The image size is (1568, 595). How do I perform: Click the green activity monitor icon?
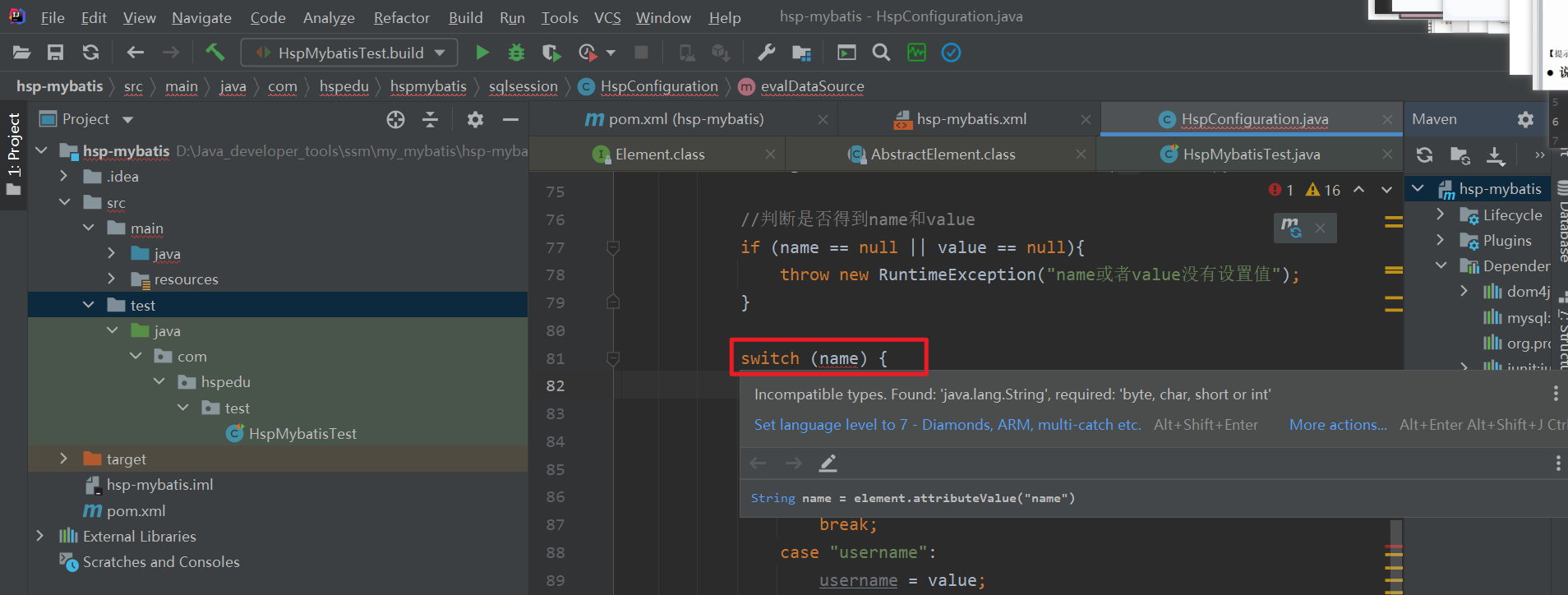916,53
